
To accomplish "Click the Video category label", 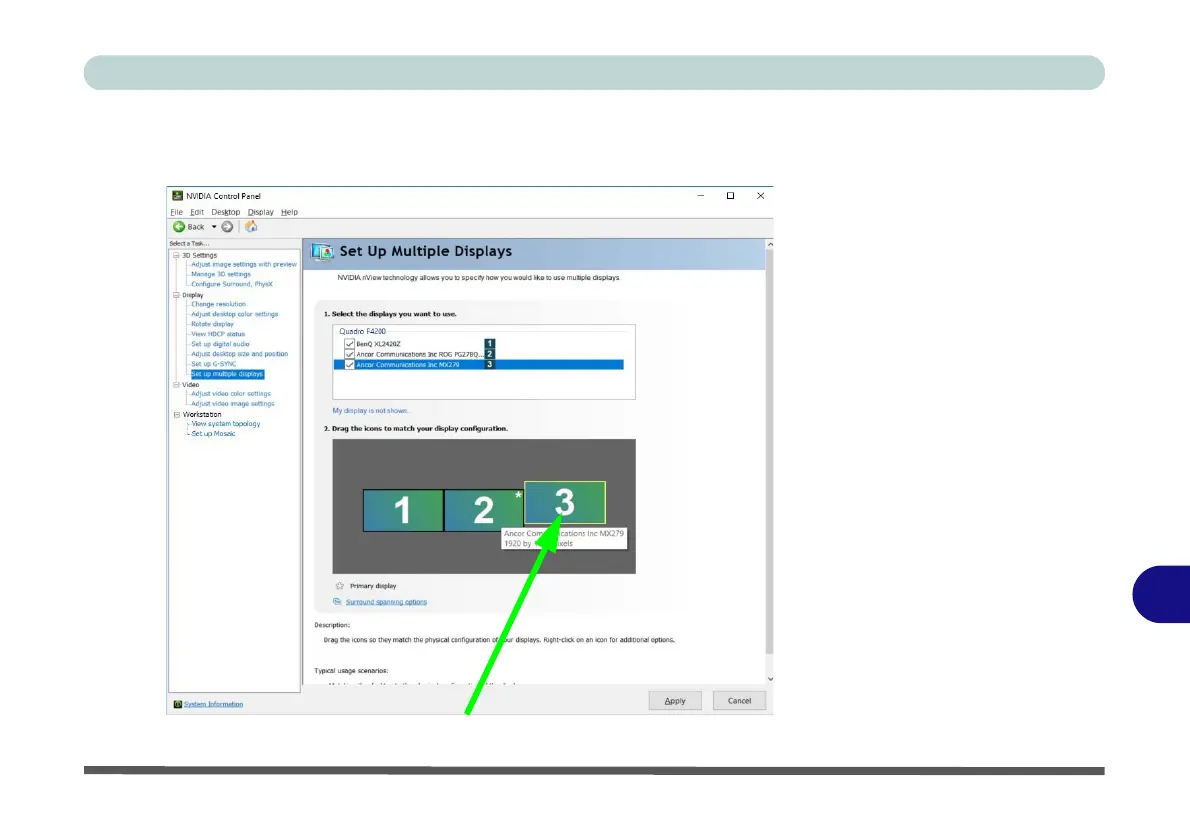I will click(190, 385).
